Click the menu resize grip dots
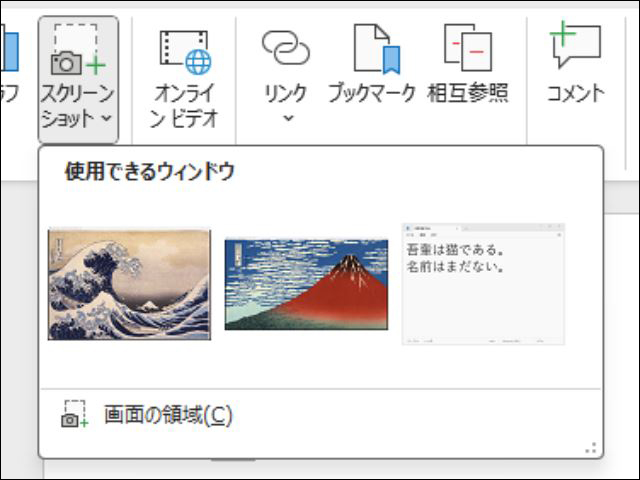Viewport: 640px width, 480px height. click(591, 448)
